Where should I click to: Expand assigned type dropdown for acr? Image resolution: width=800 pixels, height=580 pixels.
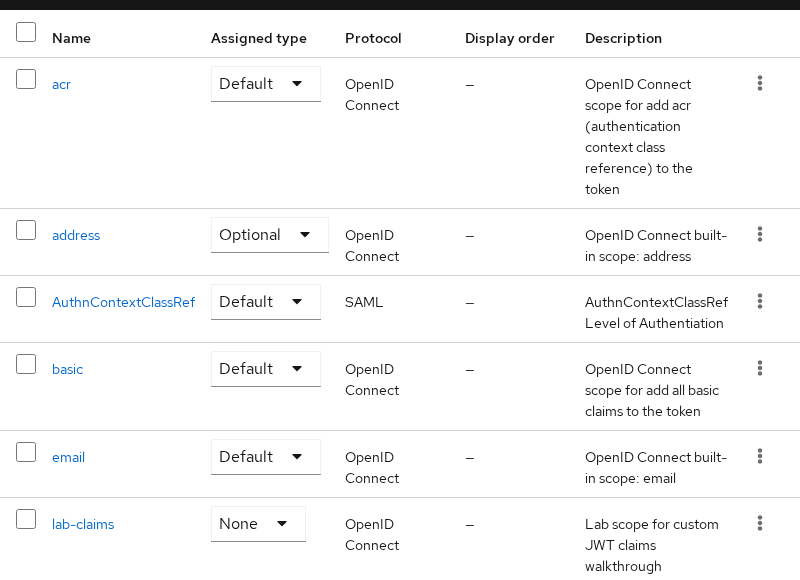point(266,84)
